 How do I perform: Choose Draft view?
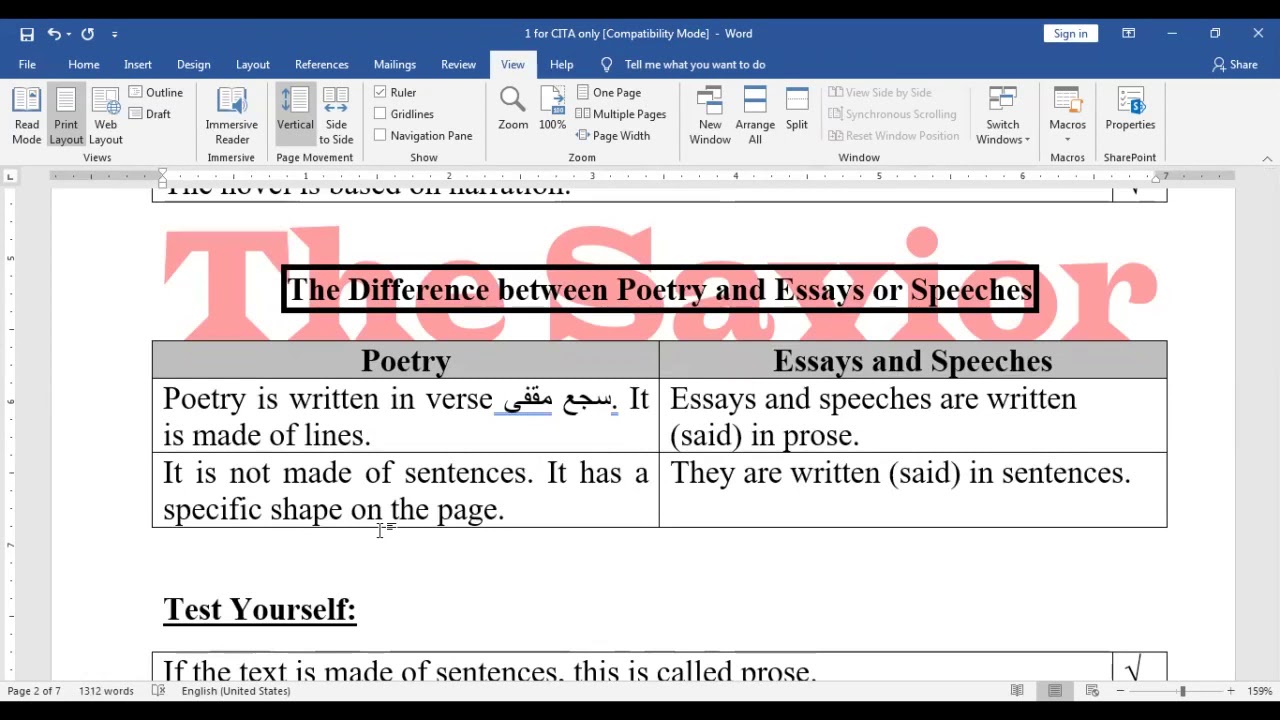150,114
